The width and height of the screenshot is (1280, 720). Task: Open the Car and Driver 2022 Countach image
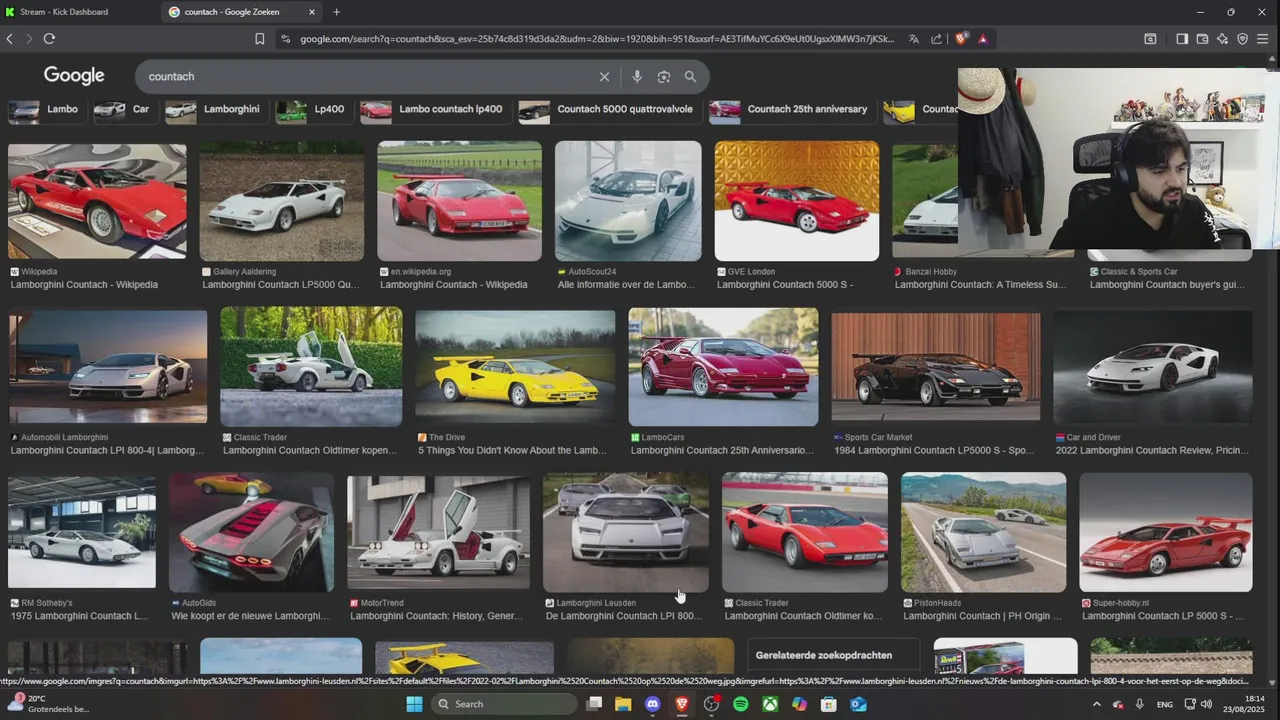pyautogui.click(x=1153, y=367)
